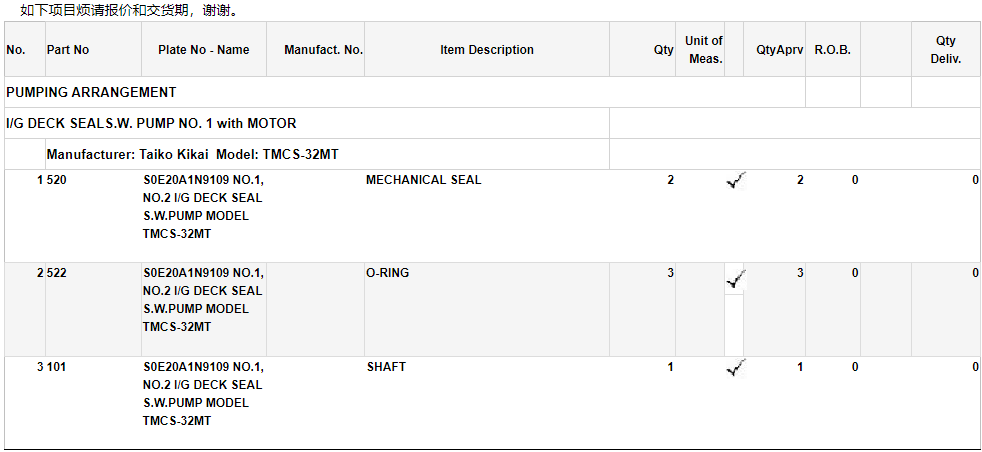Click the QtyAprv column header
Viewport: 982px width, 452px height.
point(781,50)
